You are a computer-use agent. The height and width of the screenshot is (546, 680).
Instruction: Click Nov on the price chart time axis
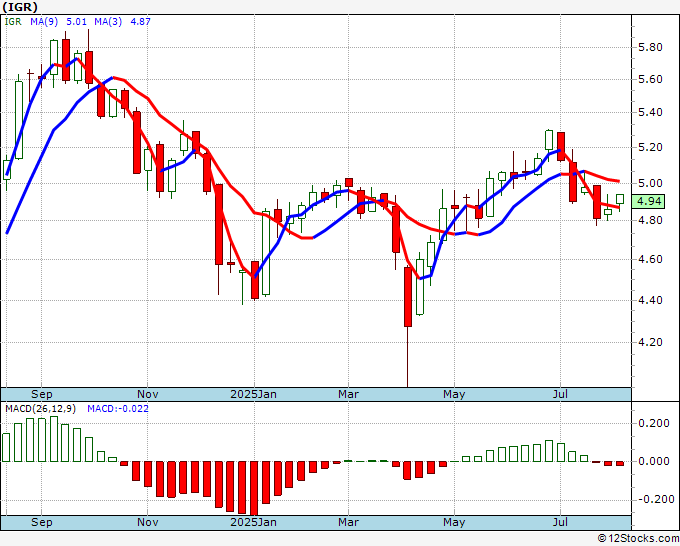coord(147,394)
